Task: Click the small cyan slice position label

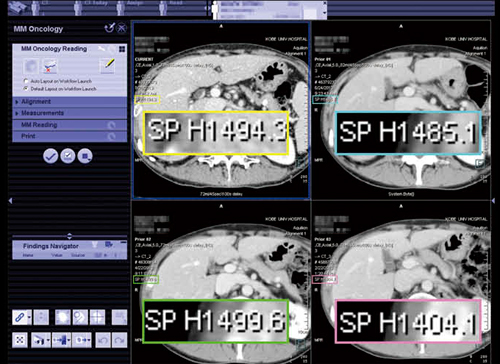Action: [x=325, y=99]
